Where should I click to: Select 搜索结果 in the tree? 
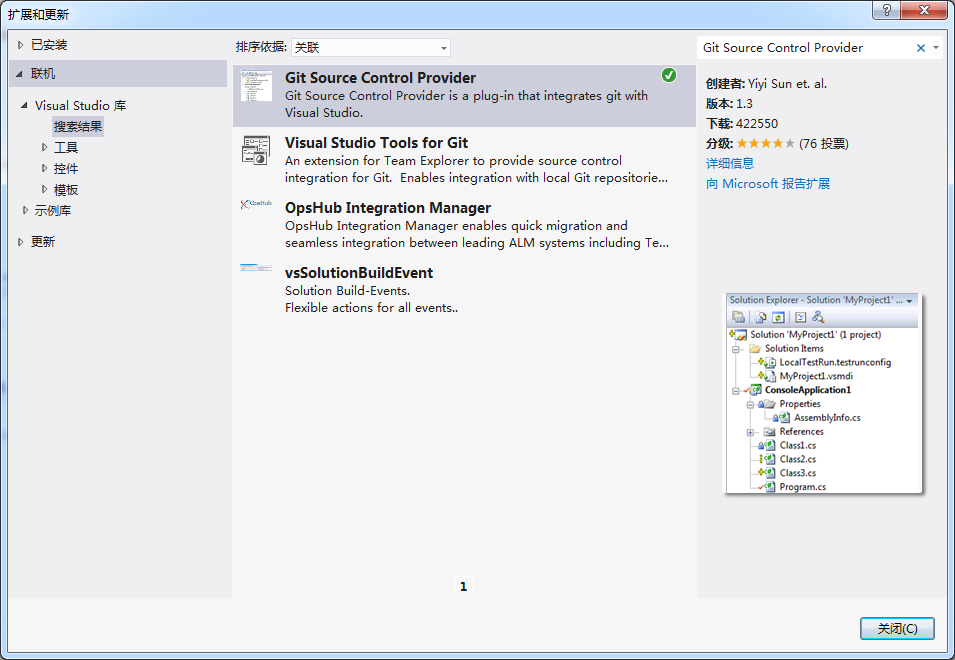click(78, 127)
